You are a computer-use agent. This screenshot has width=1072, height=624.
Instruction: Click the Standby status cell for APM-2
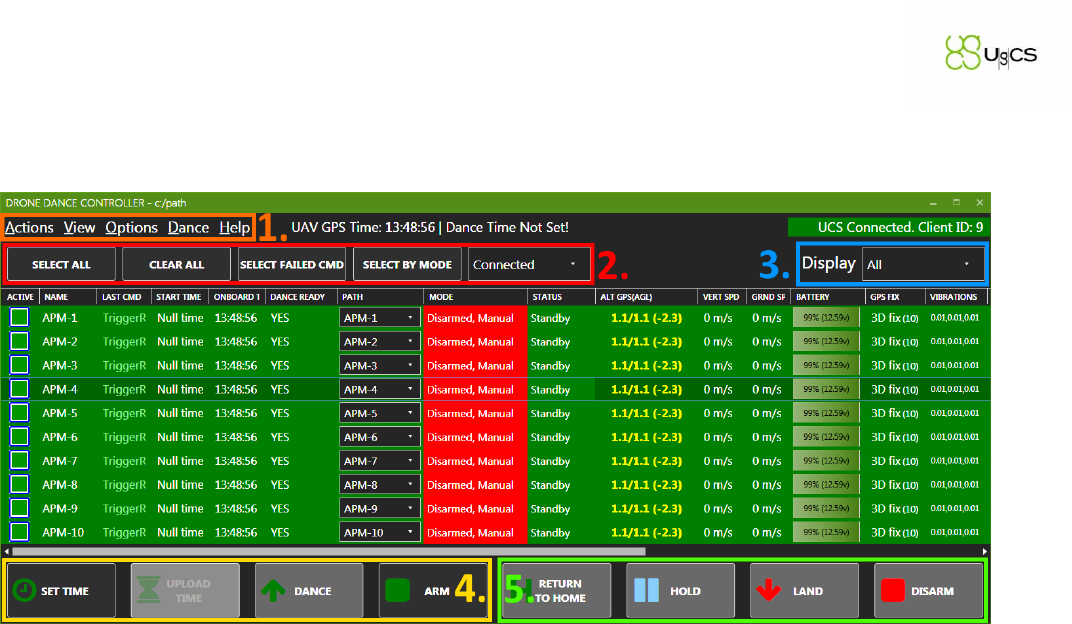coord(550,342)
